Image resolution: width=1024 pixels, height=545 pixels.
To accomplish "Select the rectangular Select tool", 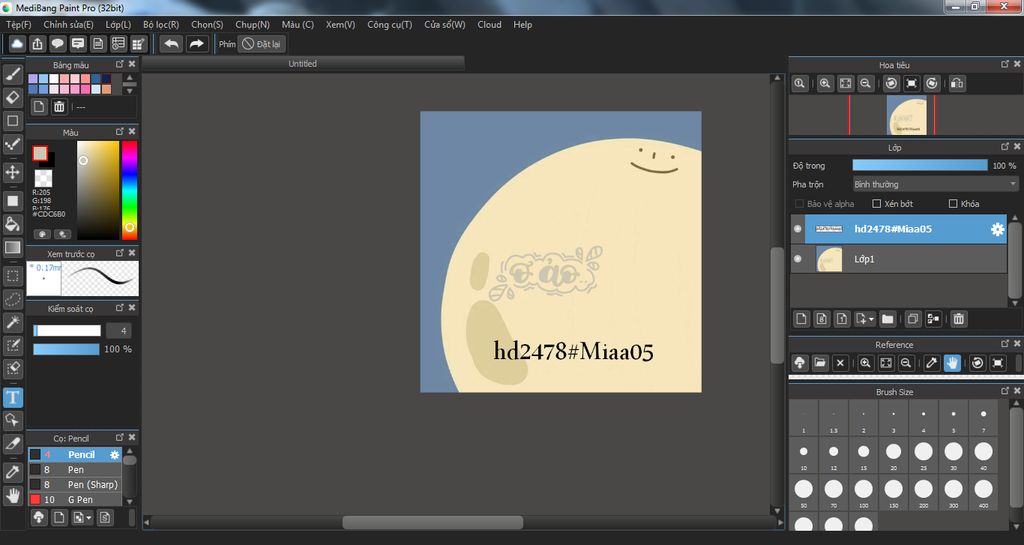I will click(12, 275).
